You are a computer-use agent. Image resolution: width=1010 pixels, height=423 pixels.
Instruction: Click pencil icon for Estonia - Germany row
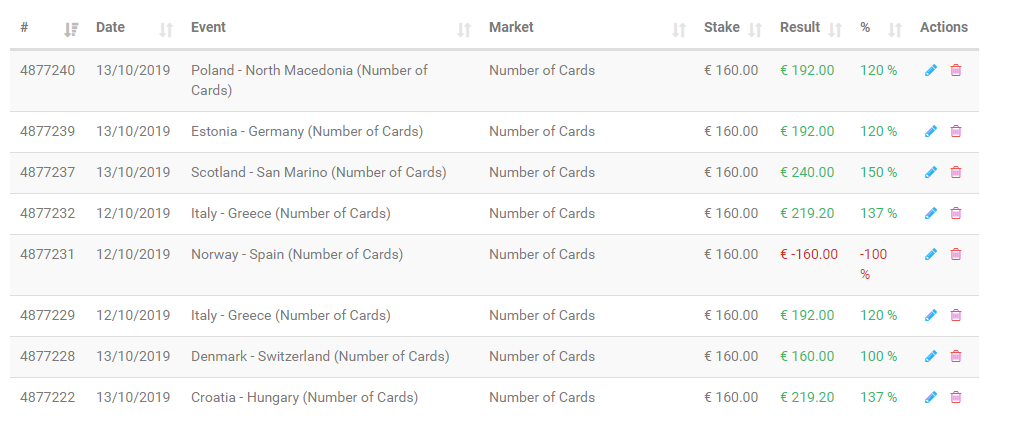(x=931, y=132)
